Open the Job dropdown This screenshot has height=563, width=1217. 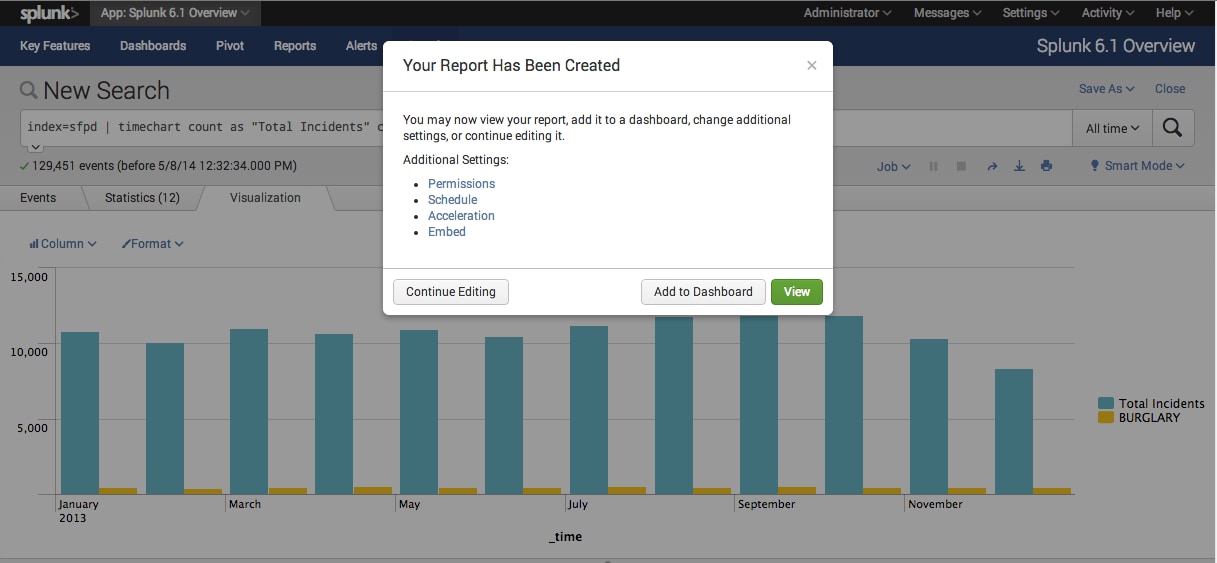click(x=893, y=167)
